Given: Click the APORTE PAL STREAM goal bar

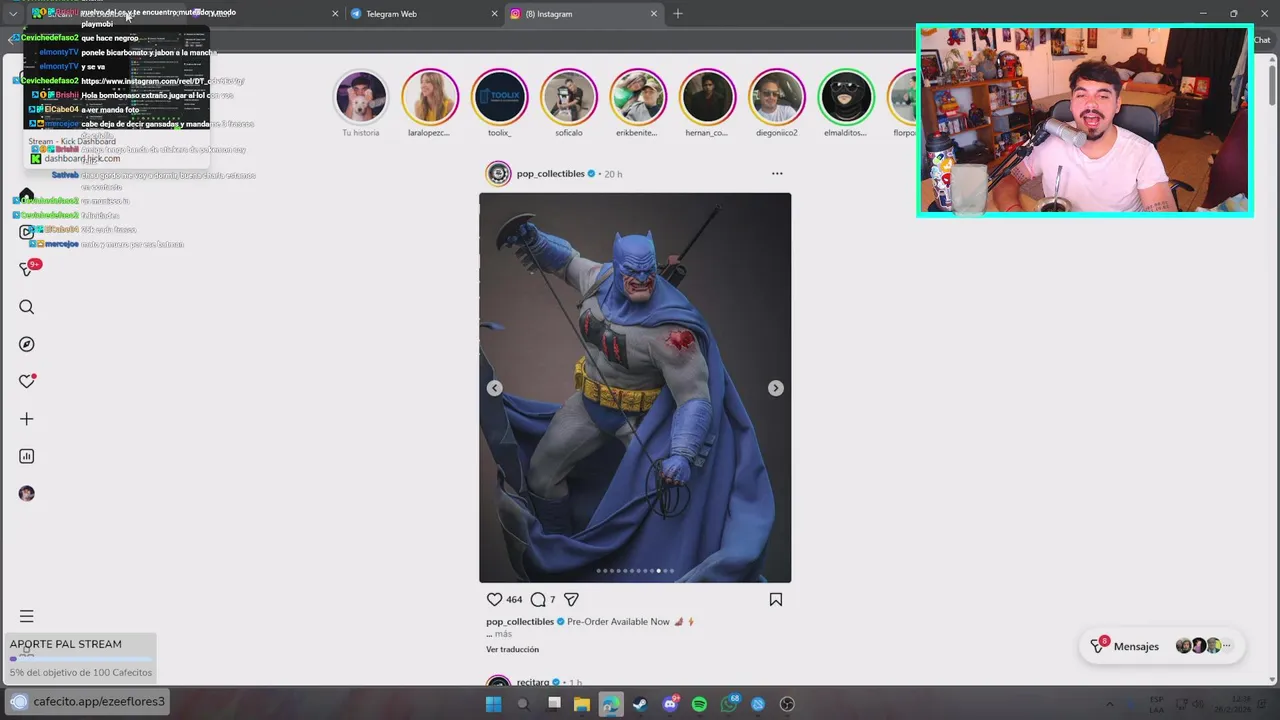Looking at the screenshot, I should tap(81, 658).
